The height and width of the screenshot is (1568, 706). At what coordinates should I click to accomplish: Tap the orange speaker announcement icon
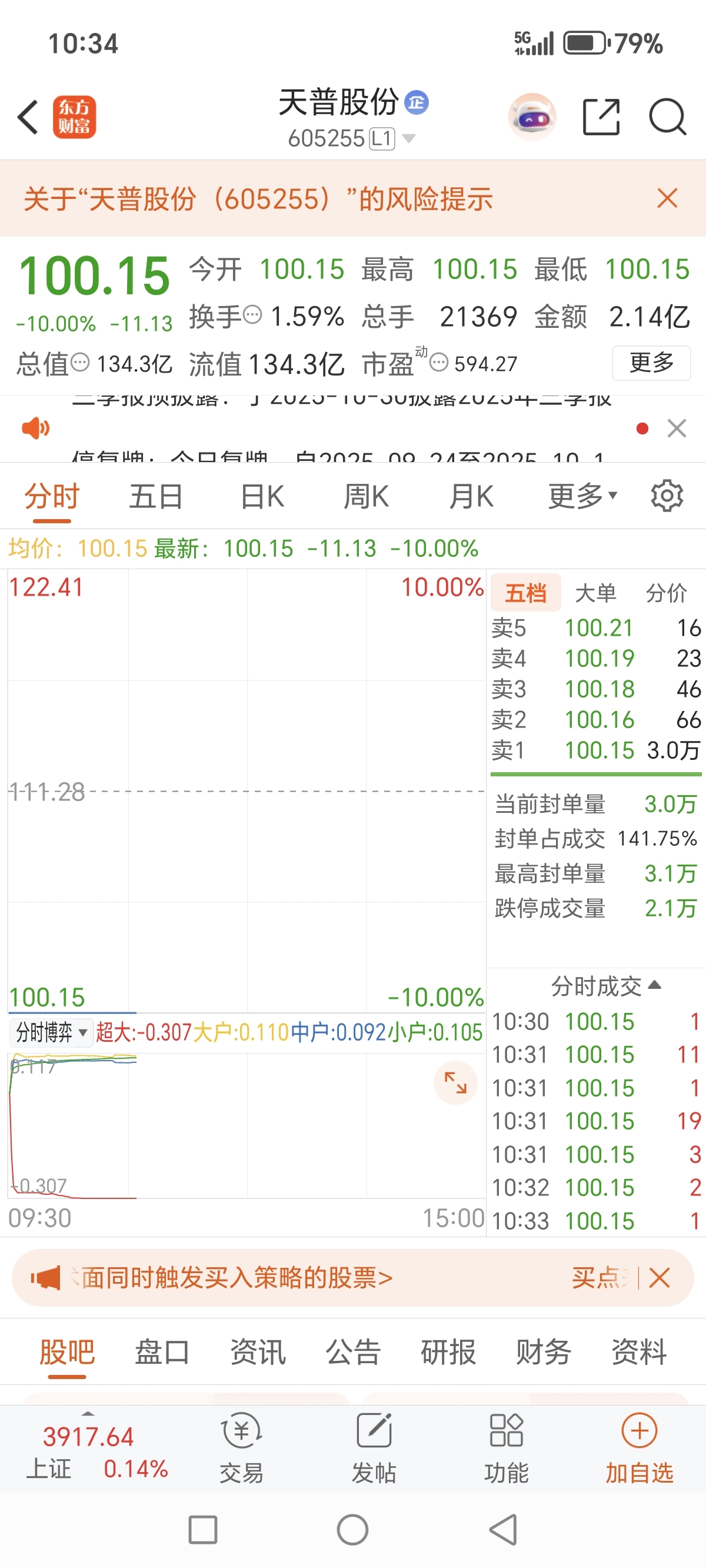click(x=35, y=428)
